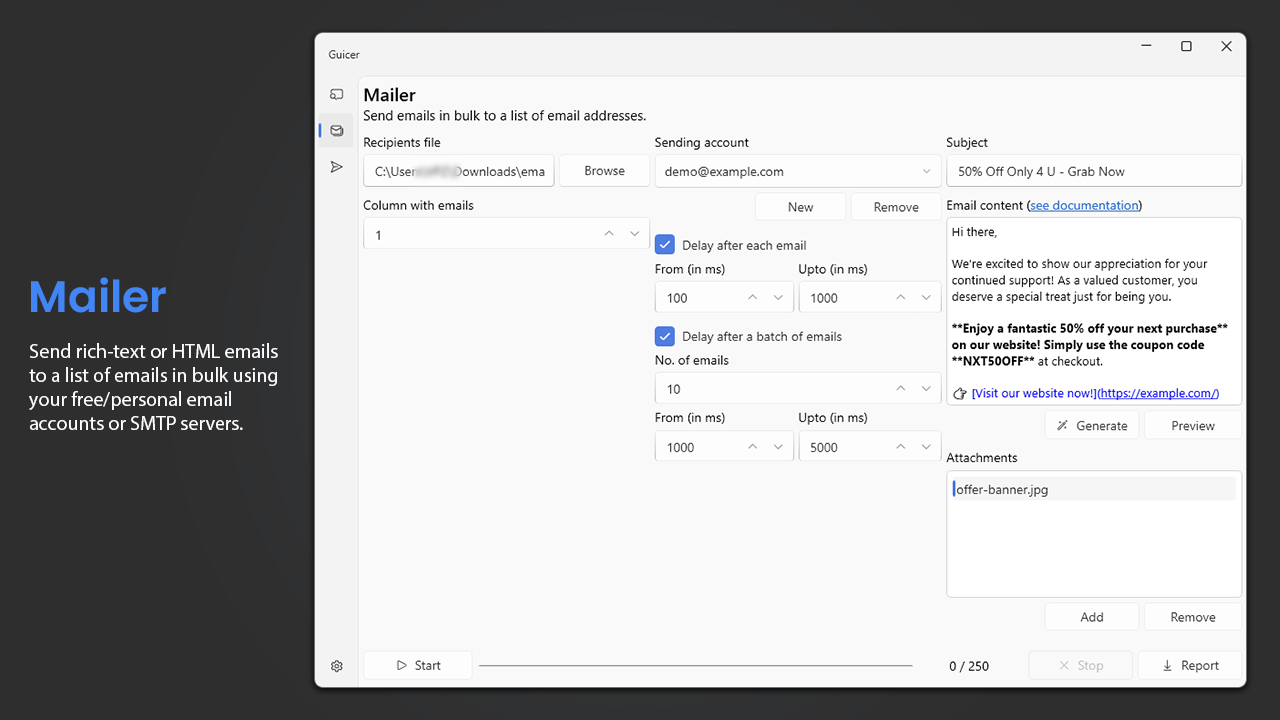Preview the email content
1280x720 pixels.
[1193, 425]
